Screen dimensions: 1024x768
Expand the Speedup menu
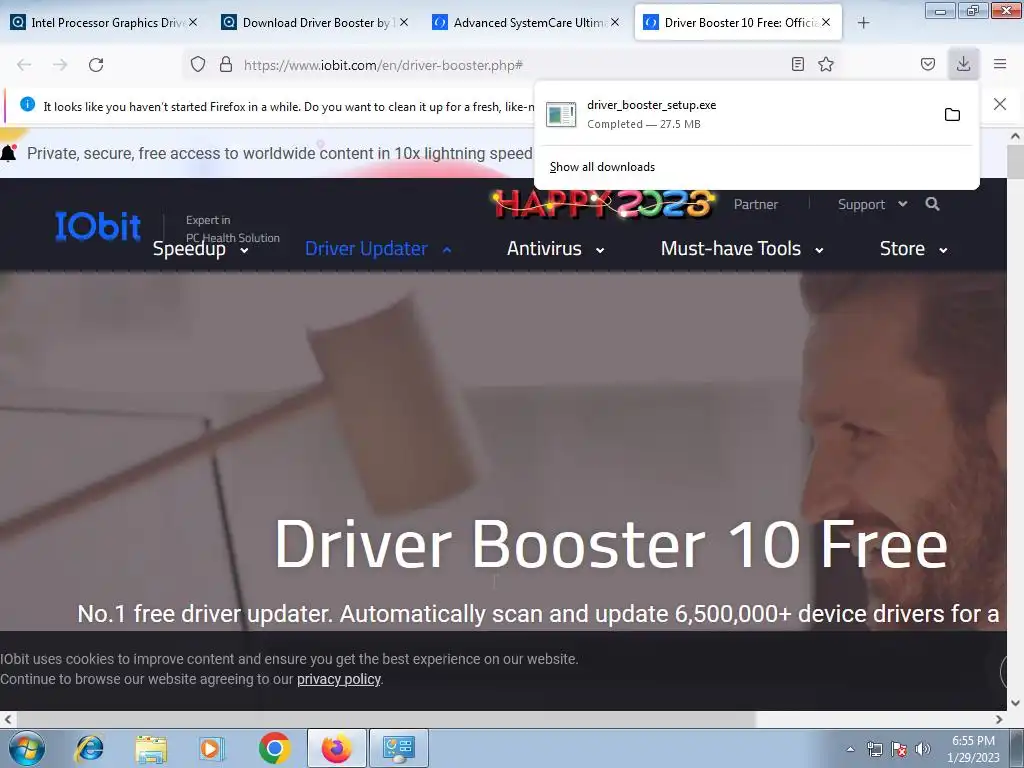click(200, 249)
